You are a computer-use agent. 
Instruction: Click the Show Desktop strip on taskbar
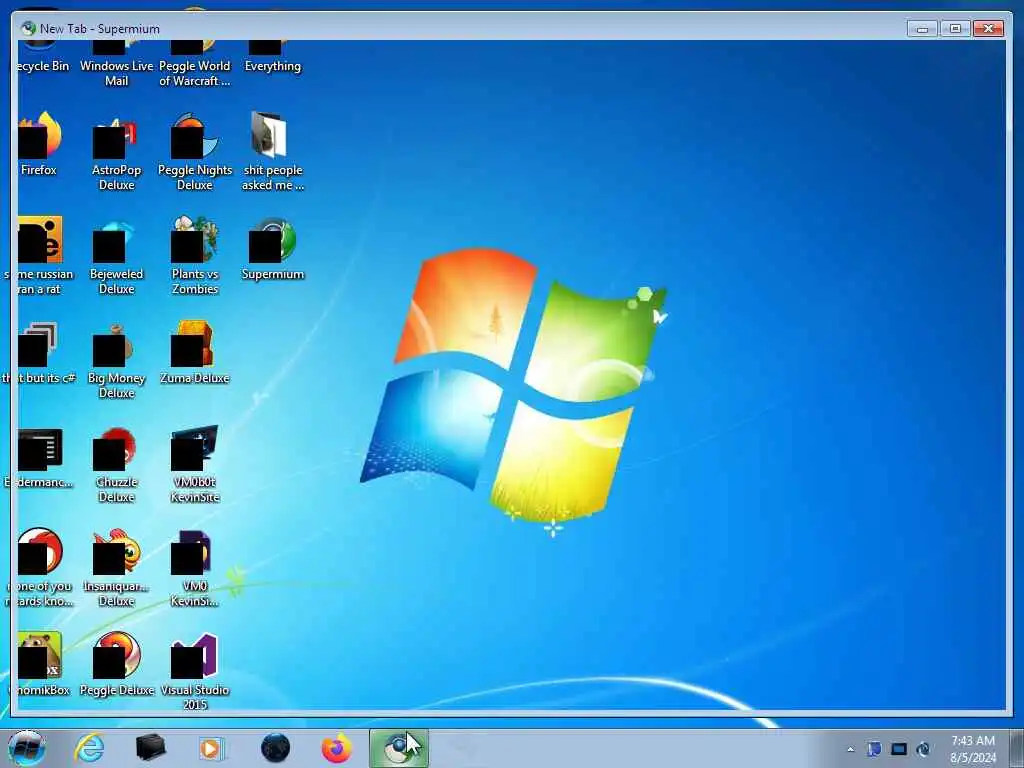tap(1017, 748)
